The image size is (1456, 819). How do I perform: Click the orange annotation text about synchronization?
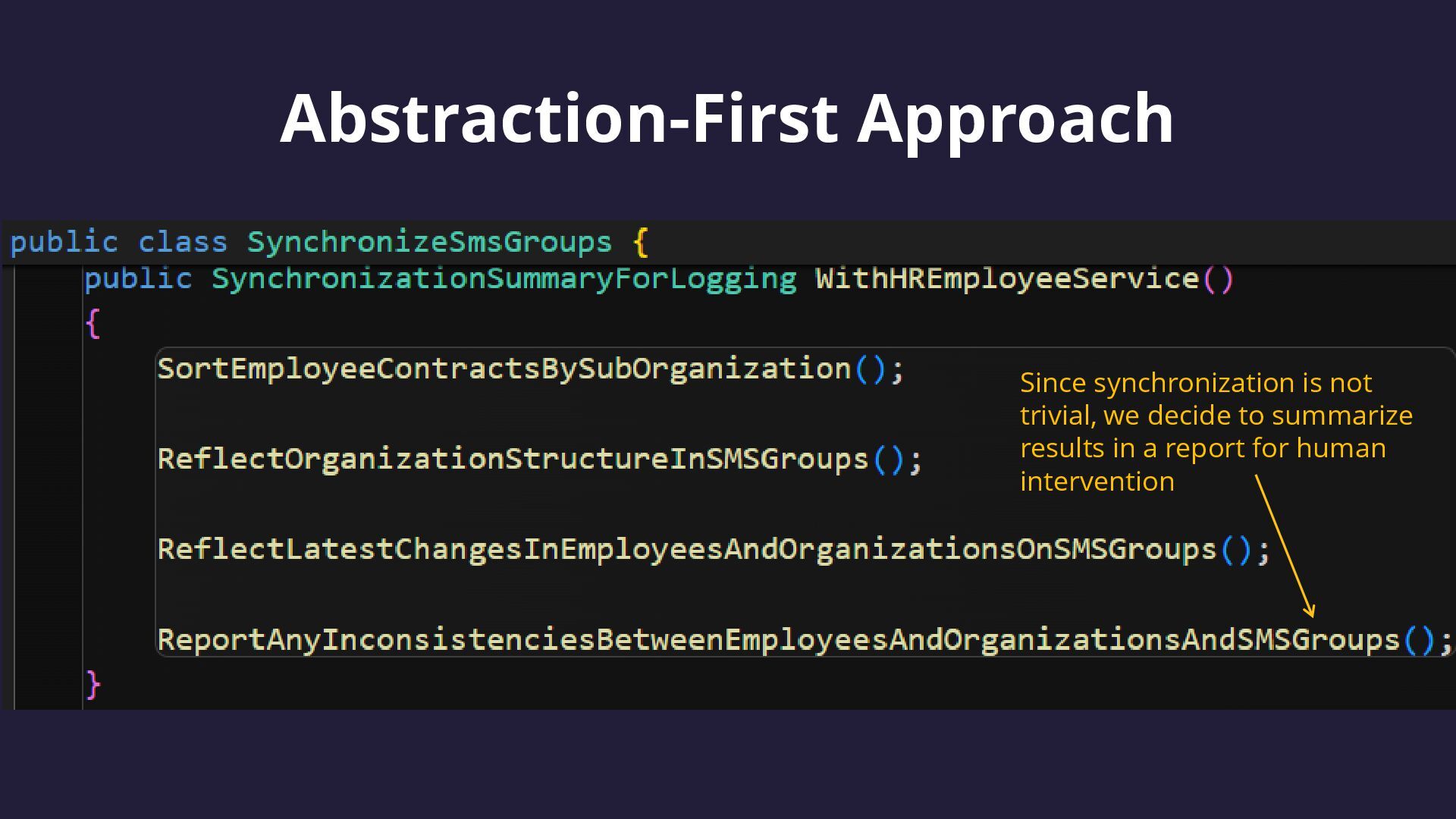pyautogui.click(x=1216, y=431)
